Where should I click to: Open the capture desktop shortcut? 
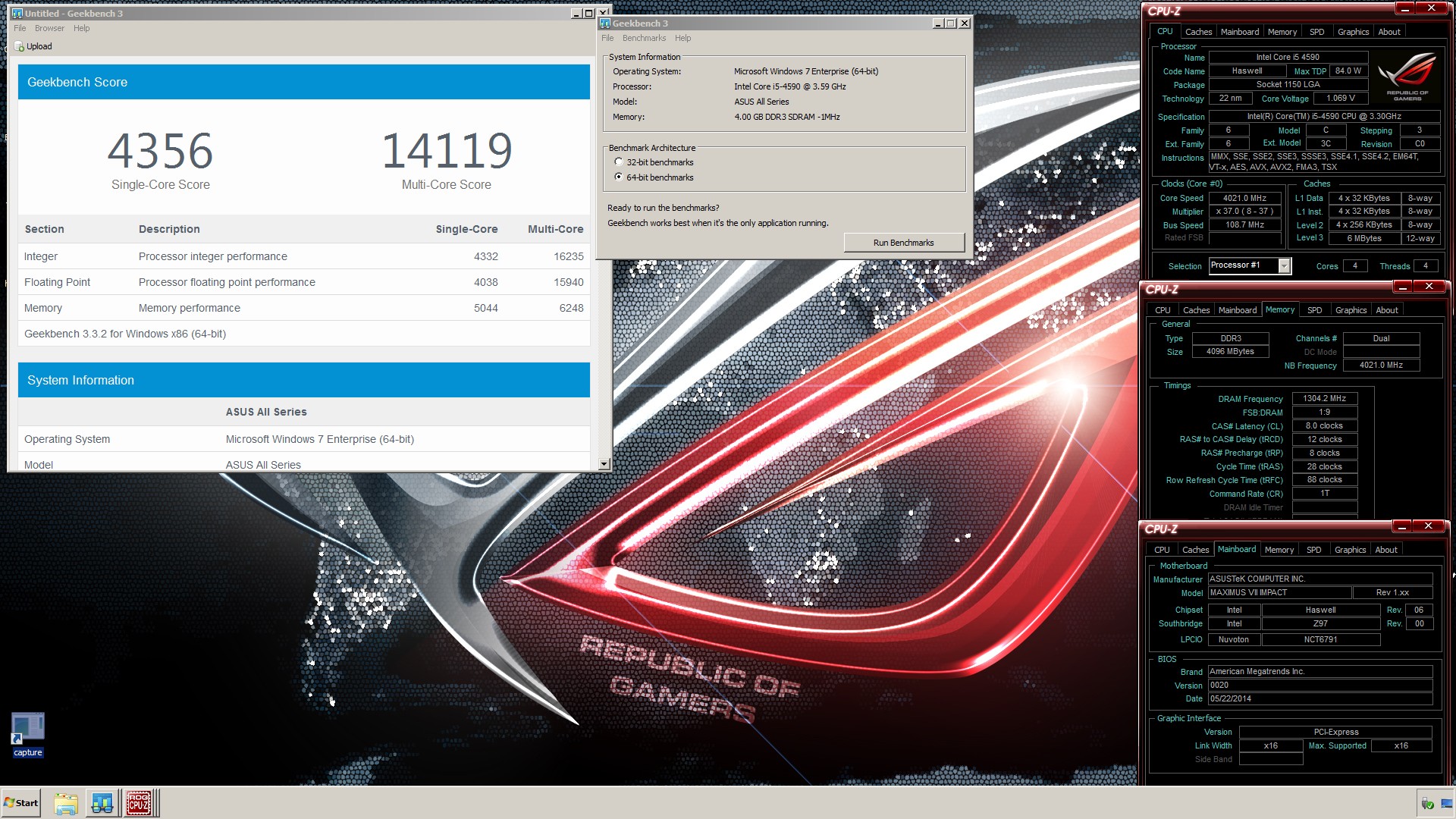click(x=28, y=733)
